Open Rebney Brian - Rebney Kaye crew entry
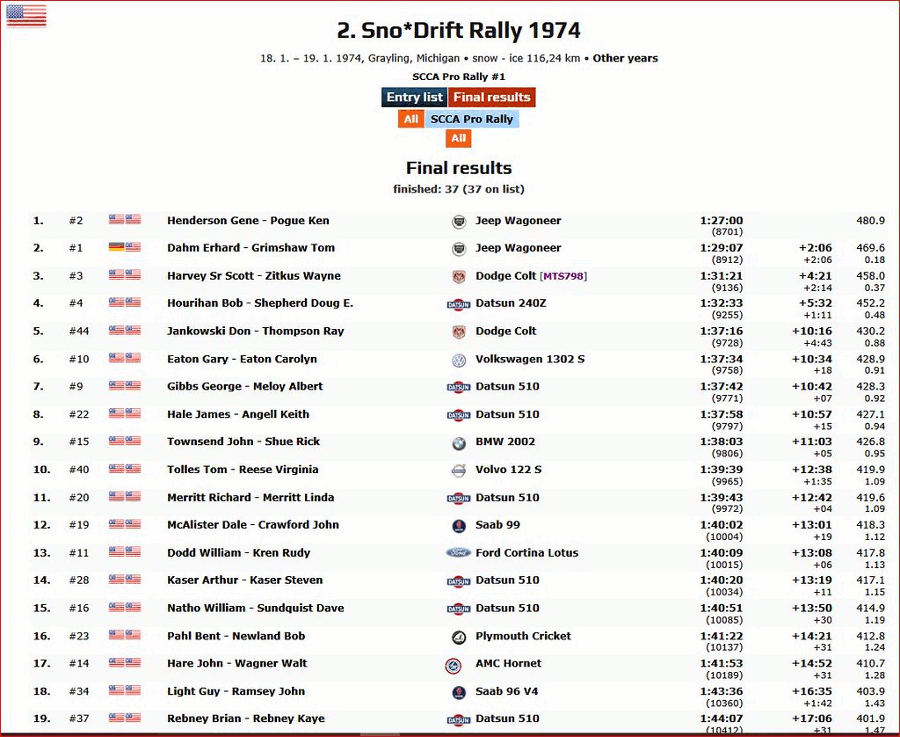 click(x=246, y=719)
